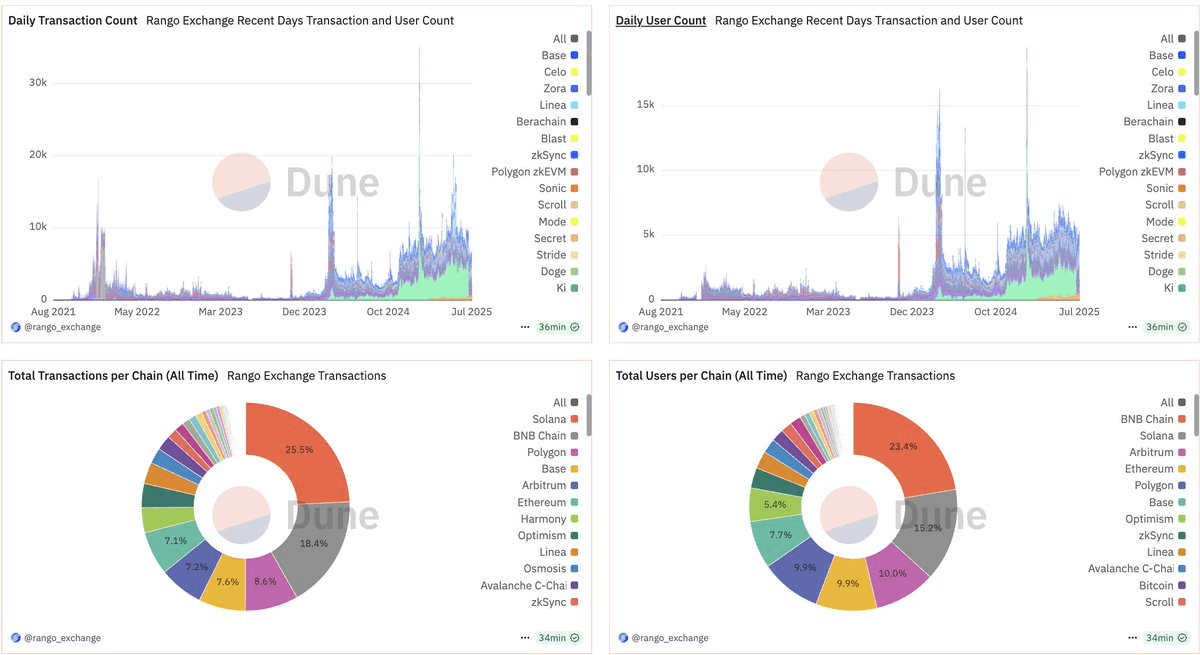Open the ellipsis menu below Daily Transaction Count chart
1200x655 pixels.
coord(524,327)
